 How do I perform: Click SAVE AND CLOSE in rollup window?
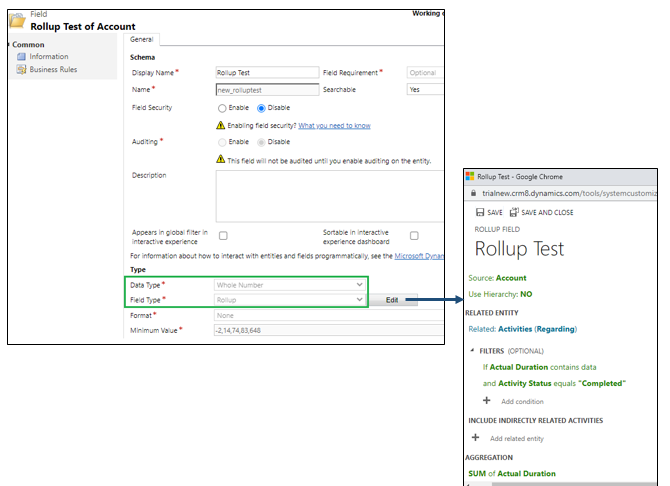547,212
